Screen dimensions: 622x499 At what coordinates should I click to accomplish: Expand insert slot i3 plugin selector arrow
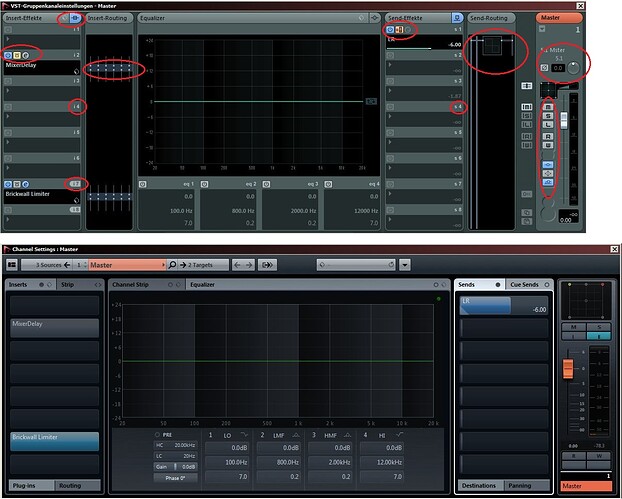(x=8, y=90)
